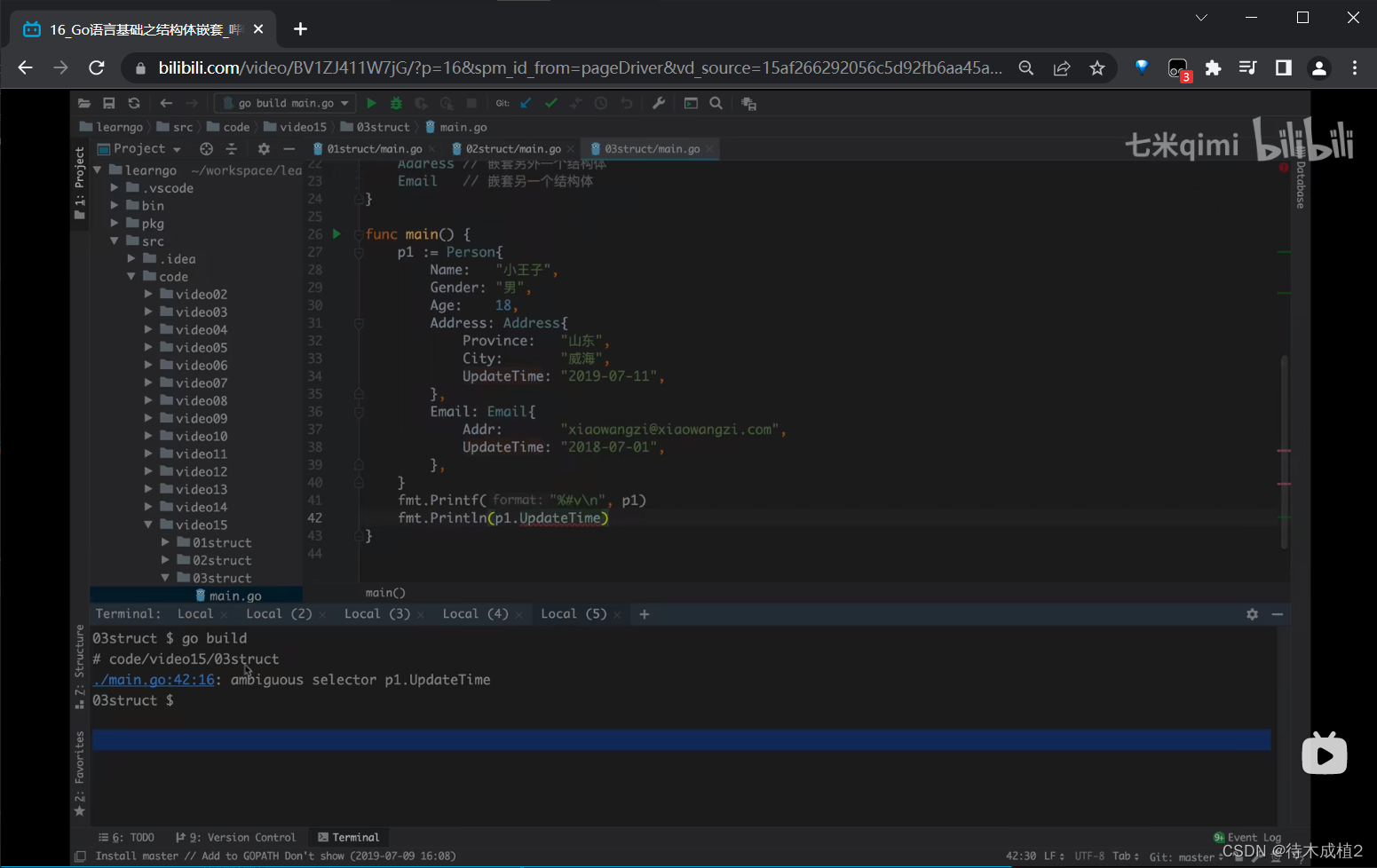This screenshot has width=1377, height=868.
Task: Click the bilibili play button overlay
Action: pos(1324,754)
